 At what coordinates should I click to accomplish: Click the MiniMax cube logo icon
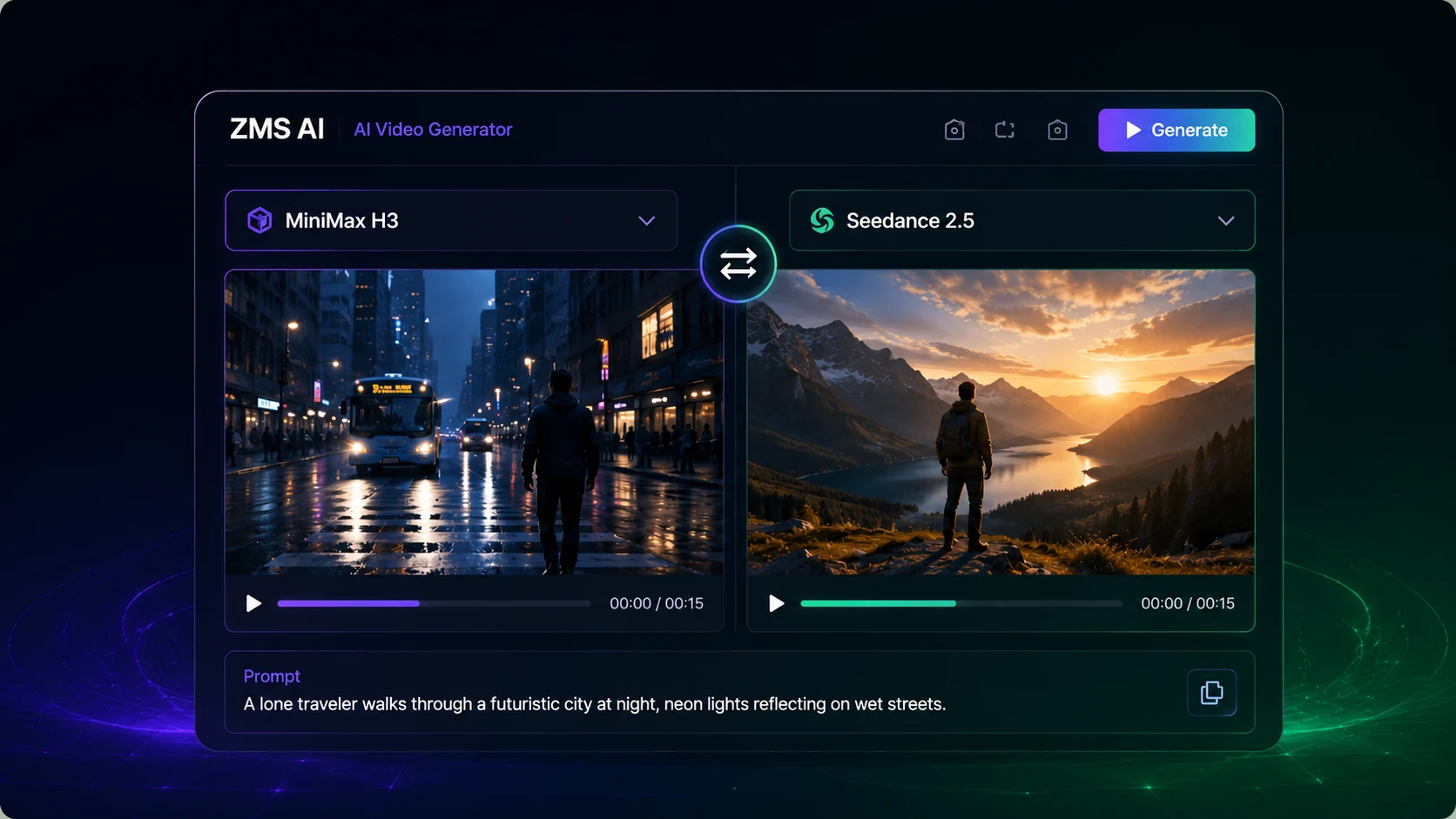point(260,220)
